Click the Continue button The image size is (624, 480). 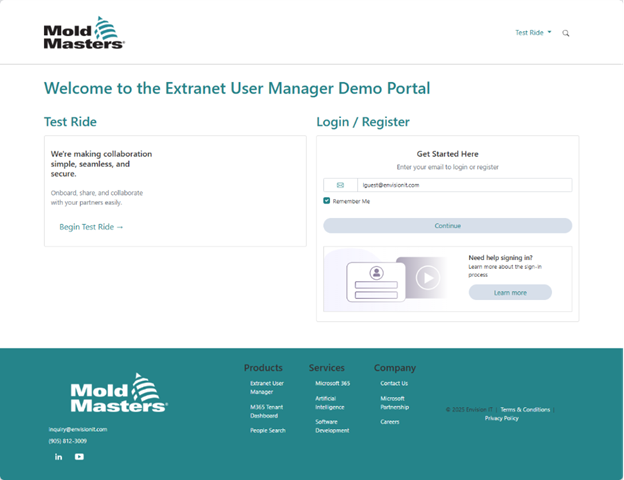[x=448, y=226]
